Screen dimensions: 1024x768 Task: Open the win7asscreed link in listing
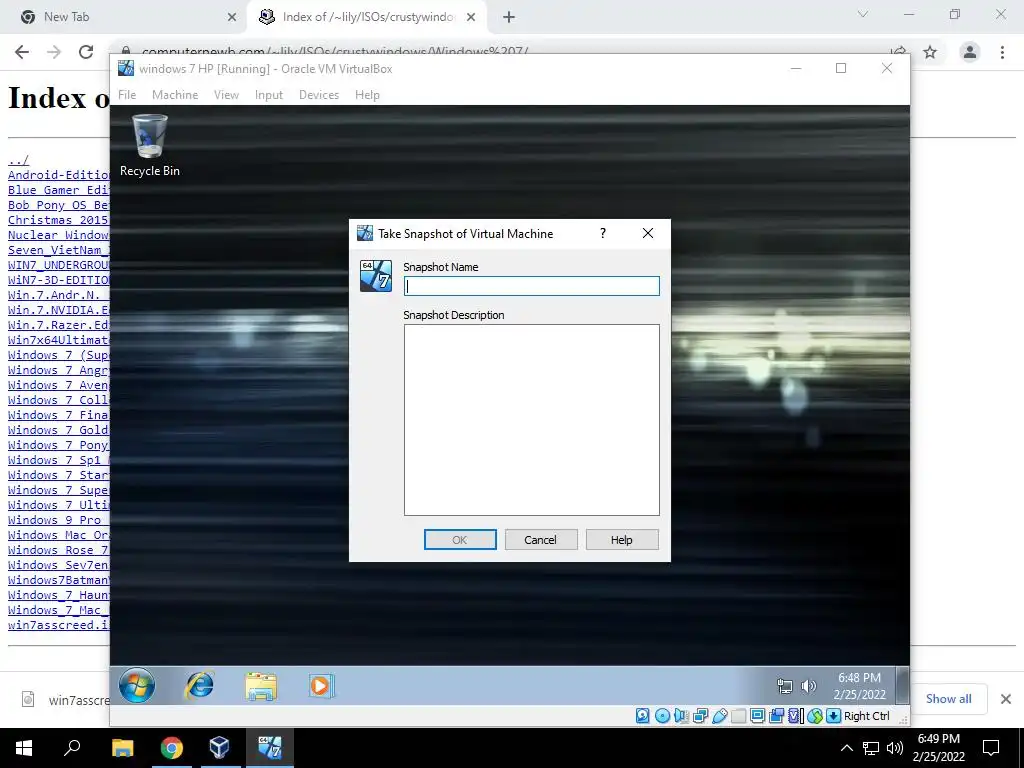(59, 625)
